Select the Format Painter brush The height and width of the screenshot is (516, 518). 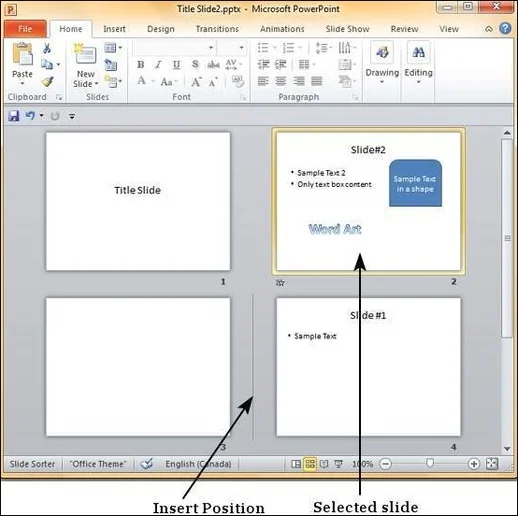point(47,81)
